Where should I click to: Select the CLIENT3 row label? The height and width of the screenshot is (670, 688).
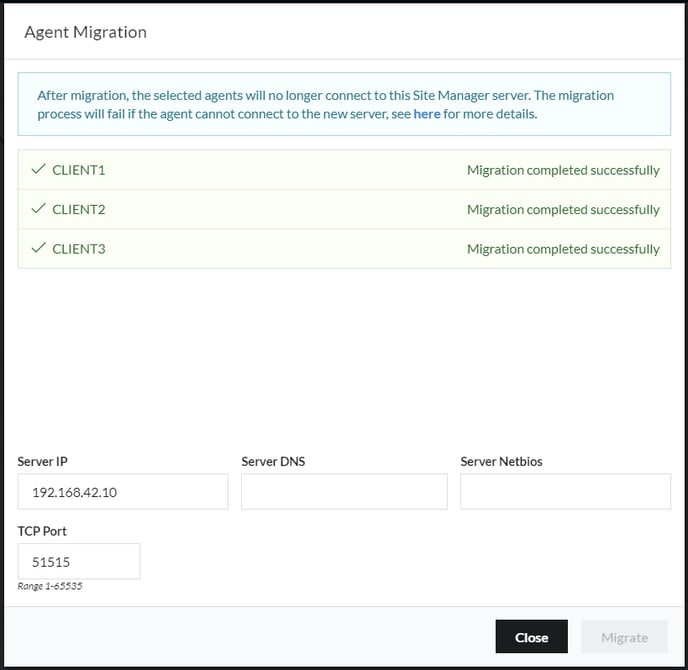pos(79,249)
